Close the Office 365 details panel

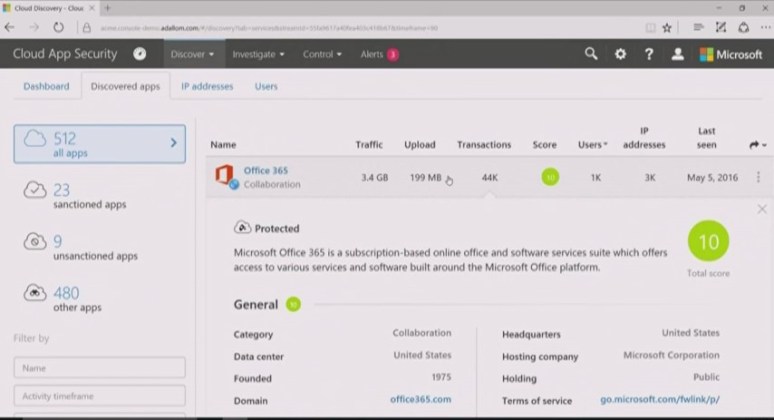coord(762,209)
